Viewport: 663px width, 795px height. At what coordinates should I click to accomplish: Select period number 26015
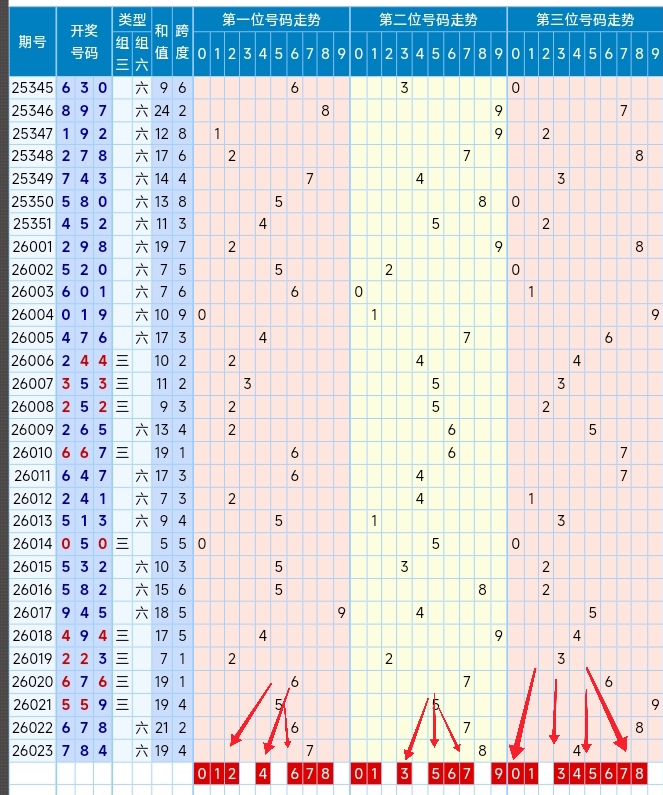[x=32, y=566]
